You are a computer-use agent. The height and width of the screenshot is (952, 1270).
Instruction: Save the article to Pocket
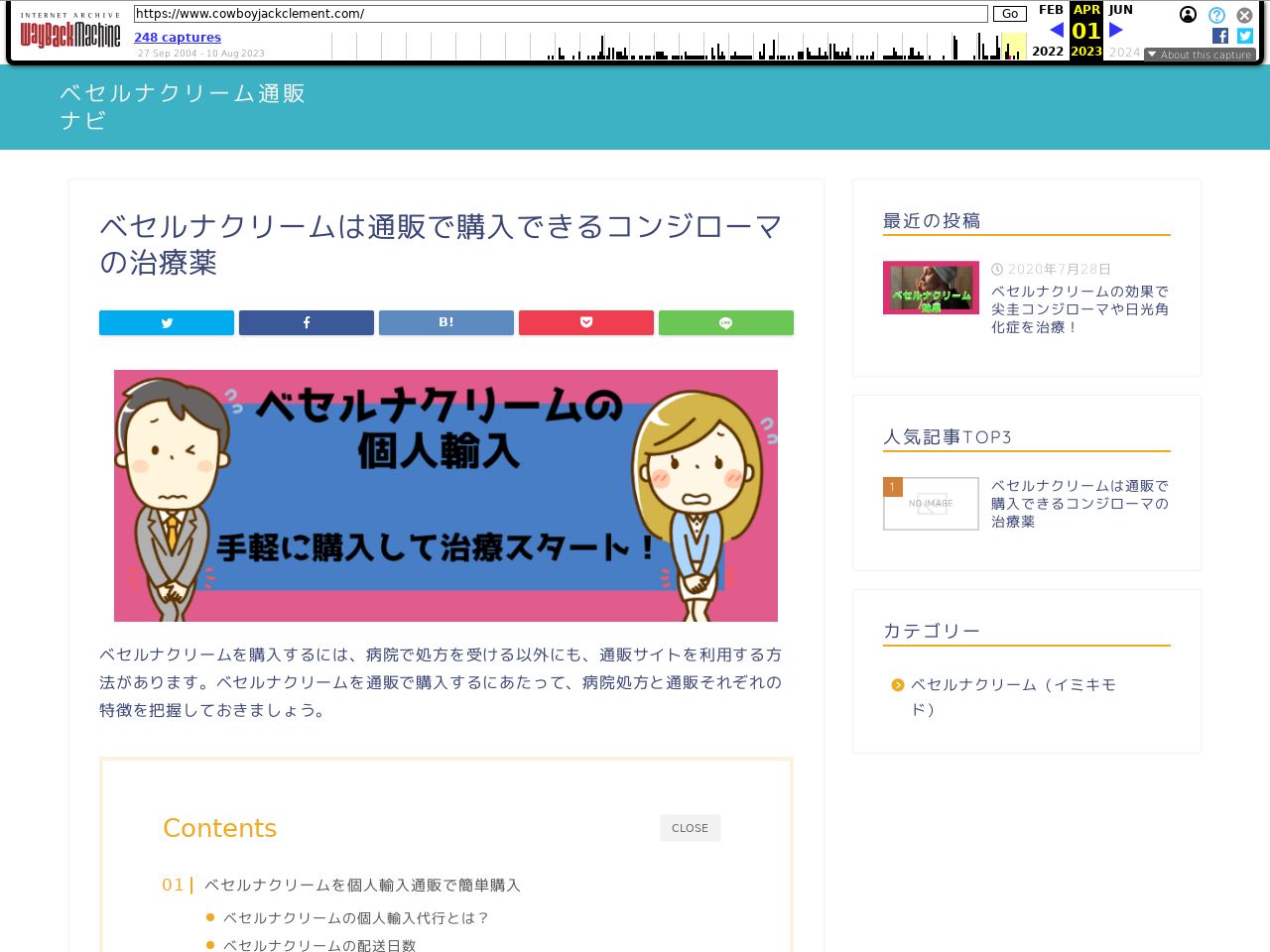pos(586,323)
